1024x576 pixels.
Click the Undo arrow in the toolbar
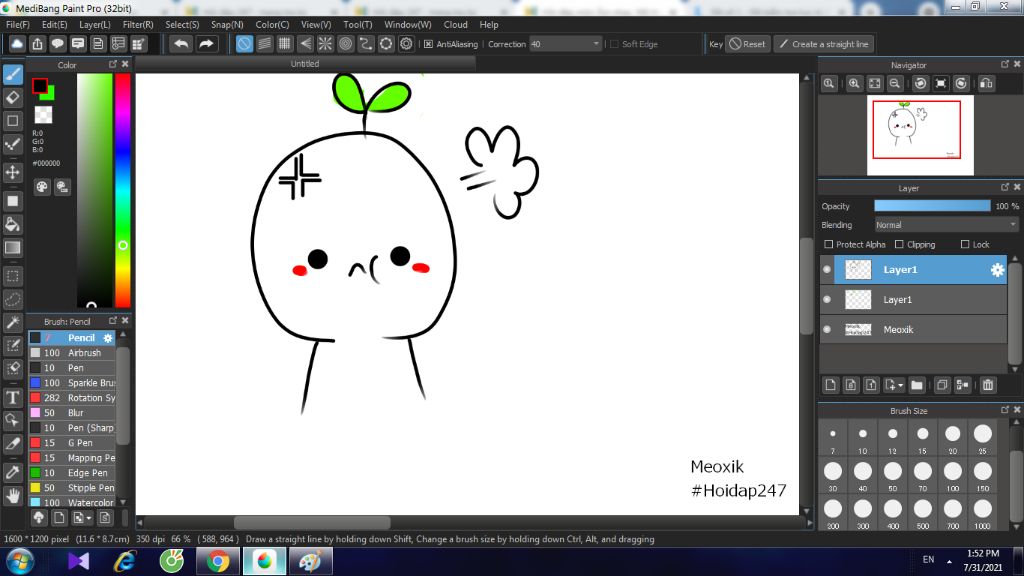tap(181, 44)
